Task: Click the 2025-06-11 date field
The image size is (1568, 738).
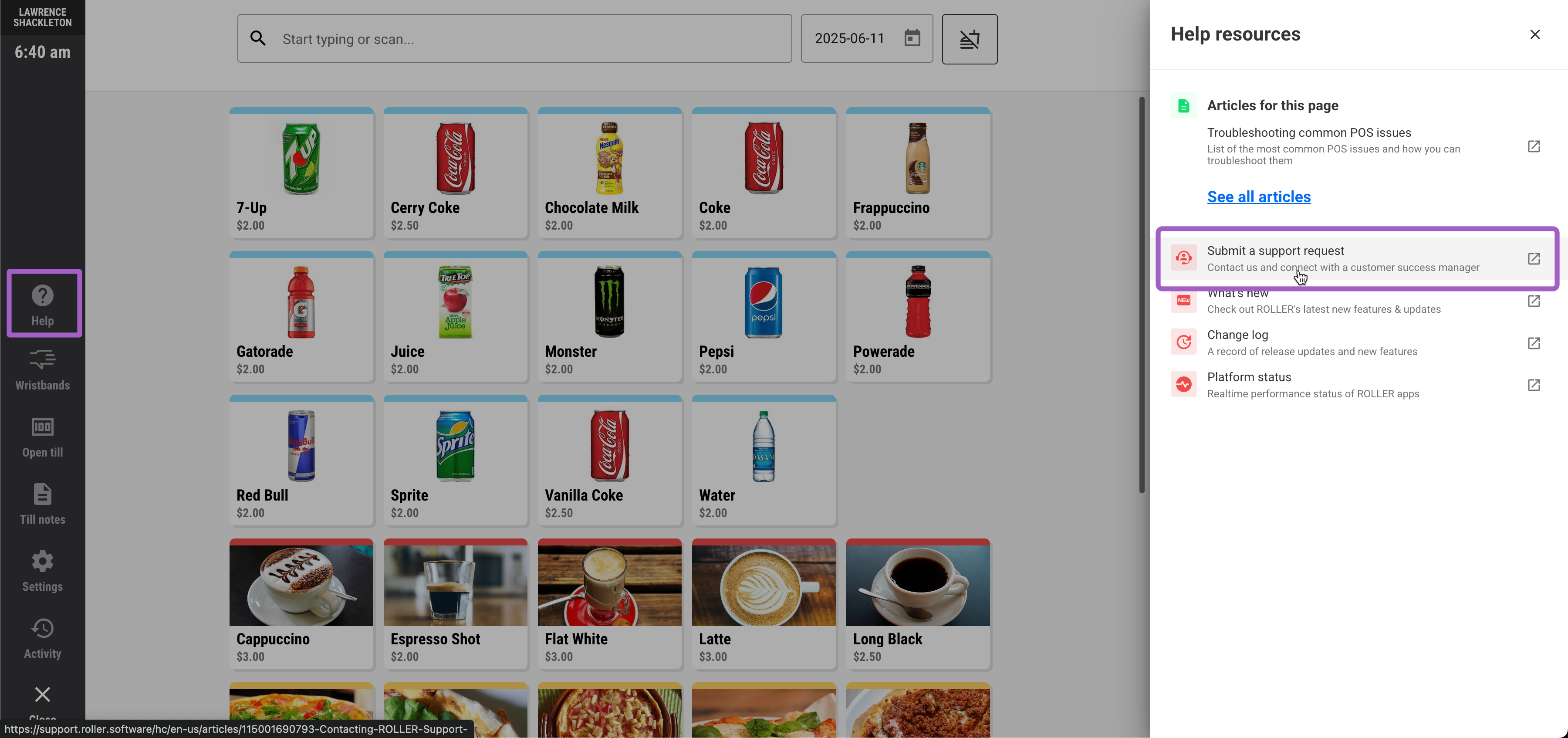Action: tap(850, 38)
